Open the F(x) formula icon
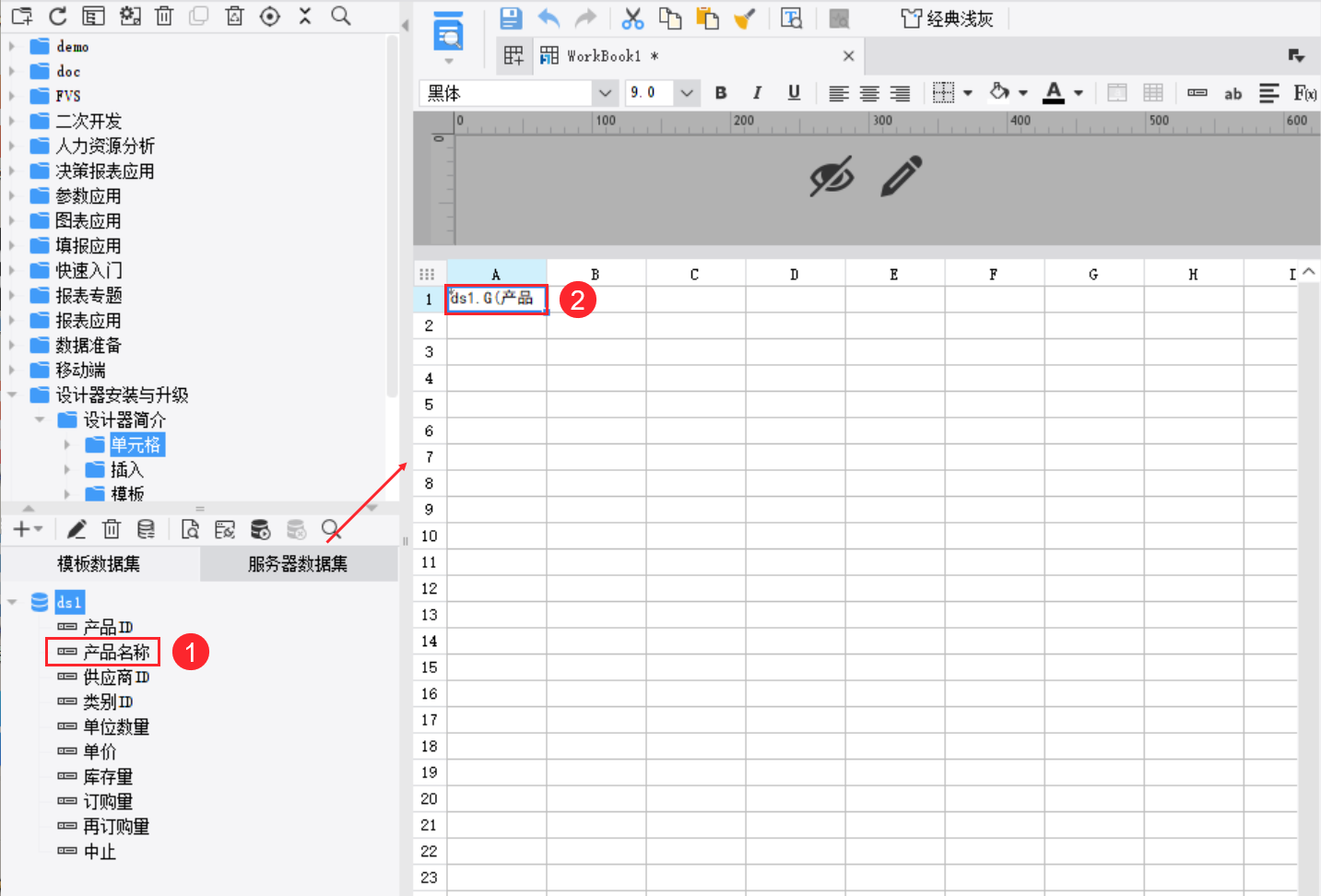This screenshot has height=896, width=1321. pyautogui.click(x=1305, y=93)
